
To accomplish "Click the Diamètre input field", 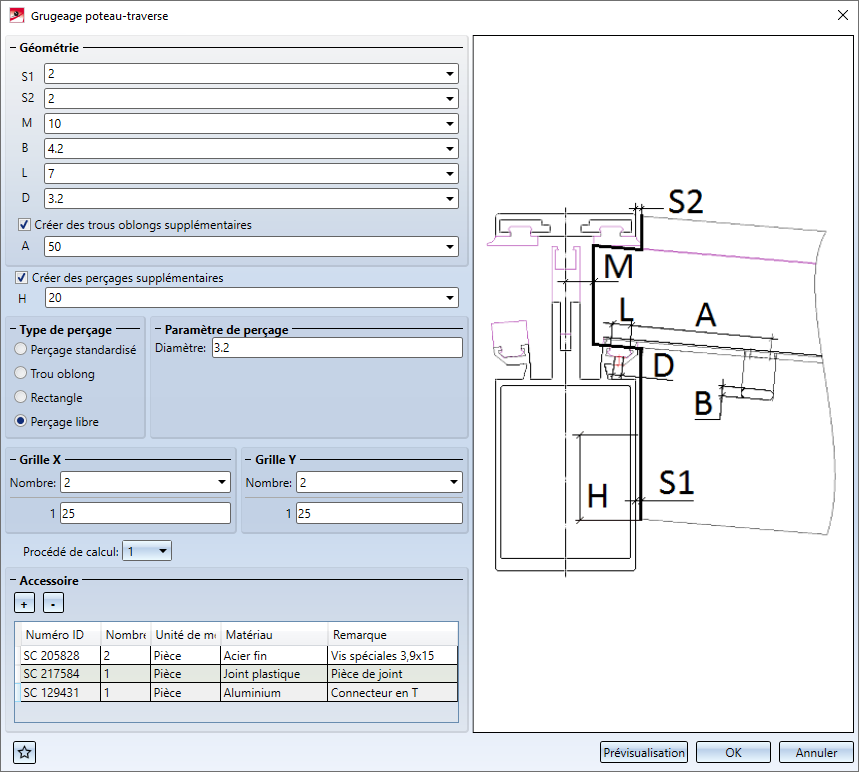I will 336,348.
